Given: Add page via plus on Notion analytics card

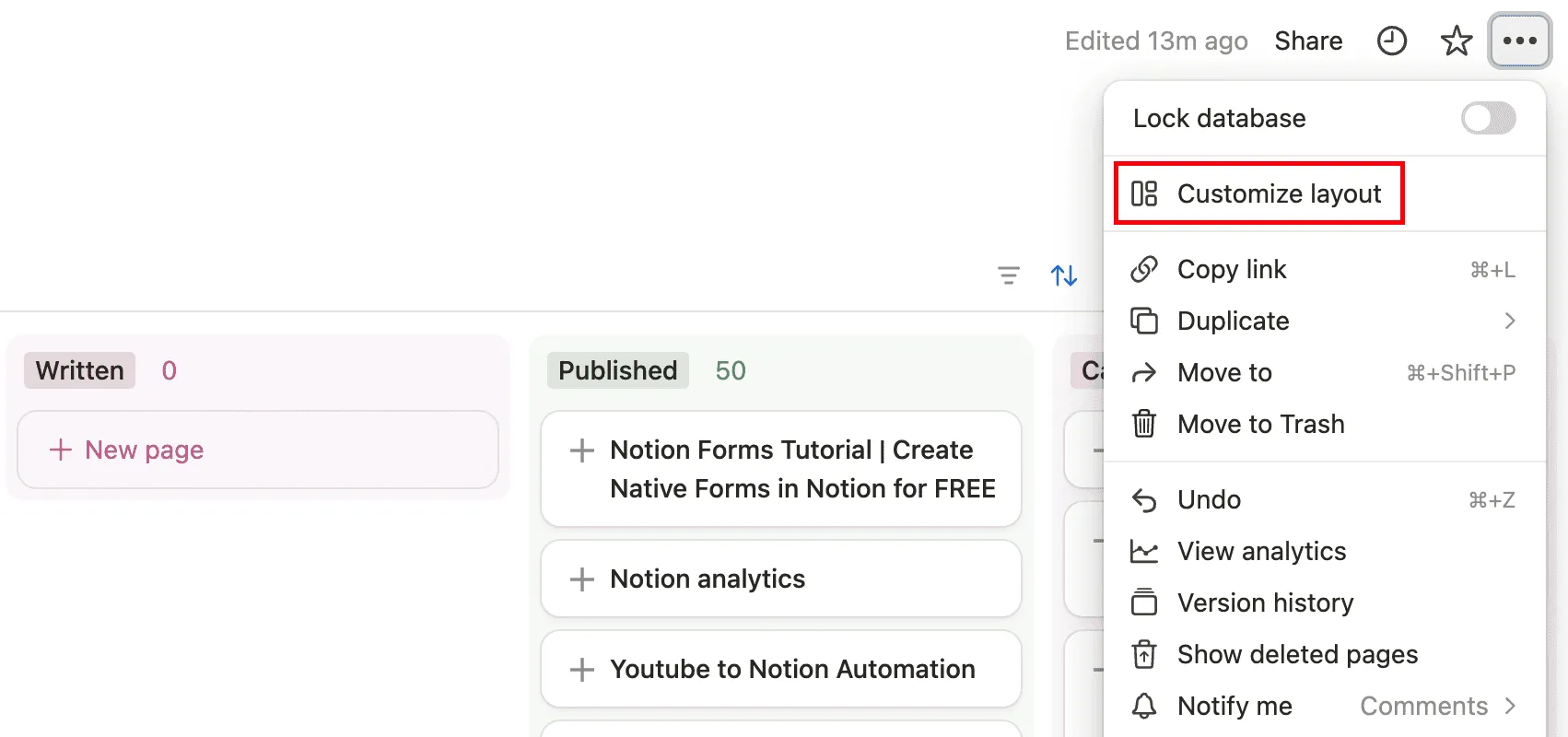Looking at the screenshot, I should tap(581, 579).
